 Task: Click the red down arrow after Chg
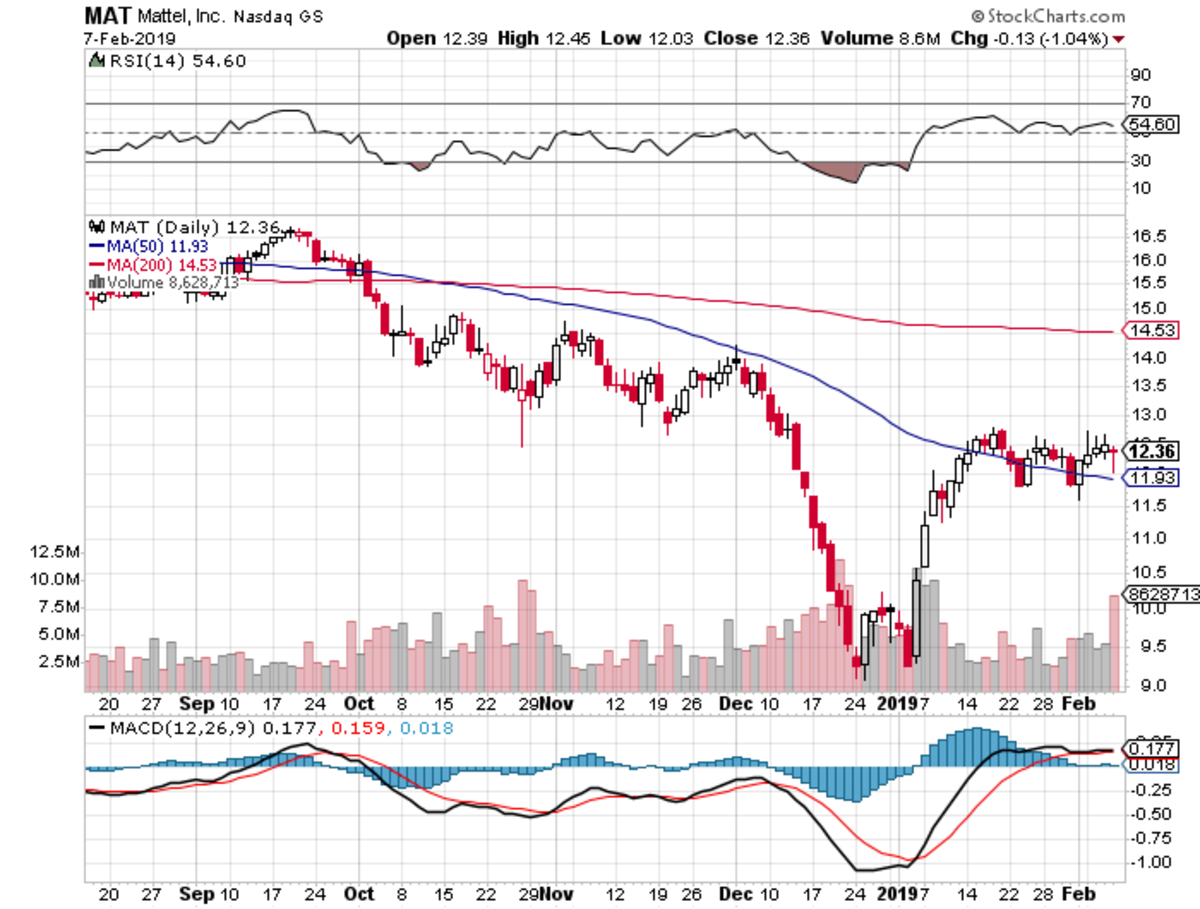[x=1118, y=39]
